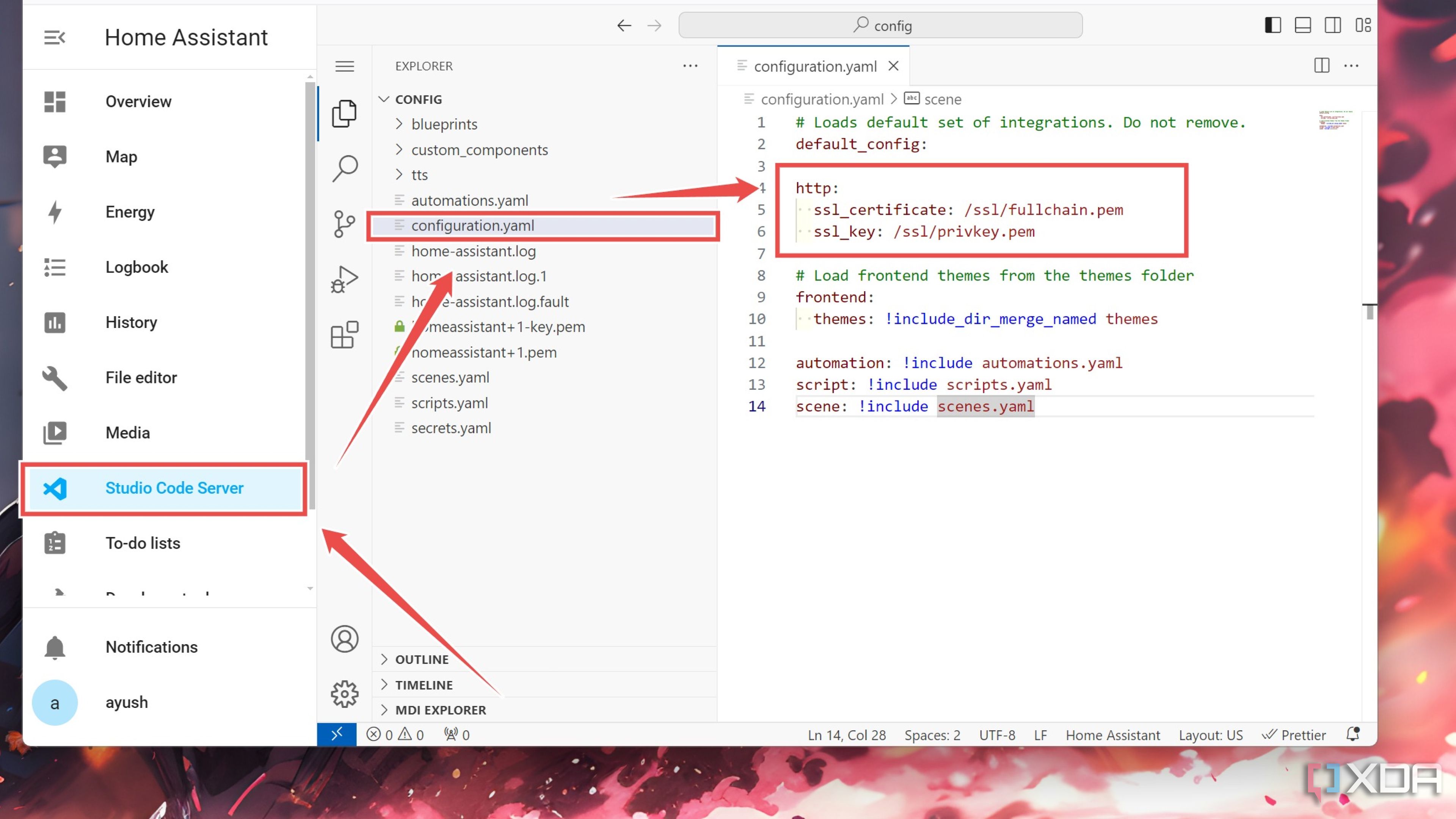Image resolution: width=1456 pixels, height=819 pixels.
Task: Toggle the primary side bar visibility
Action: 1273,25
